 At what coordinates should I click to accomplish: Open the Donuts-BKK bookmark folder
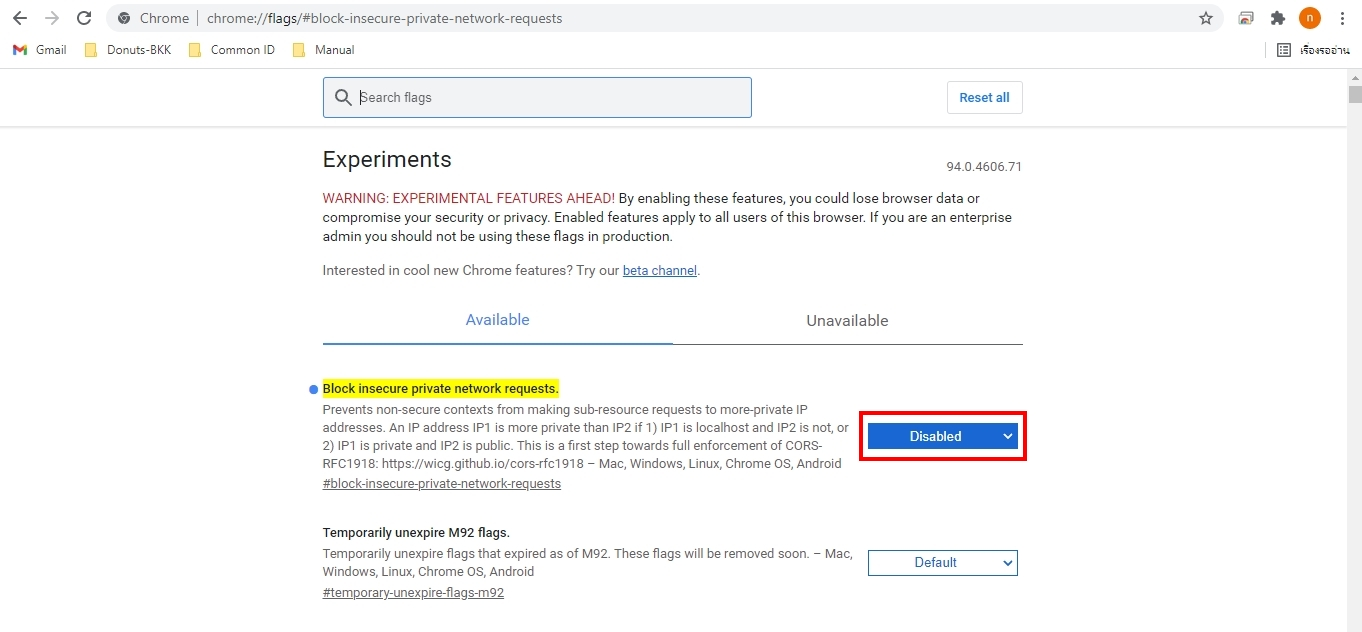pyautogui.click(x=128, y=50)
